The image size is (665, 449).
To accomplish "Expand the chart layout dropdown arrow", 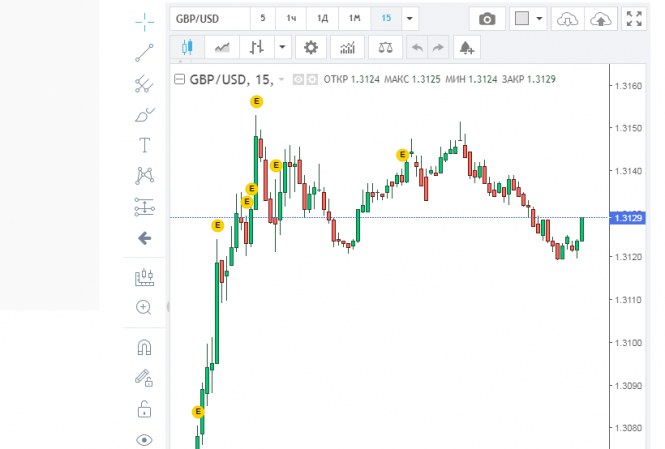I will click(x=539, y=19).
